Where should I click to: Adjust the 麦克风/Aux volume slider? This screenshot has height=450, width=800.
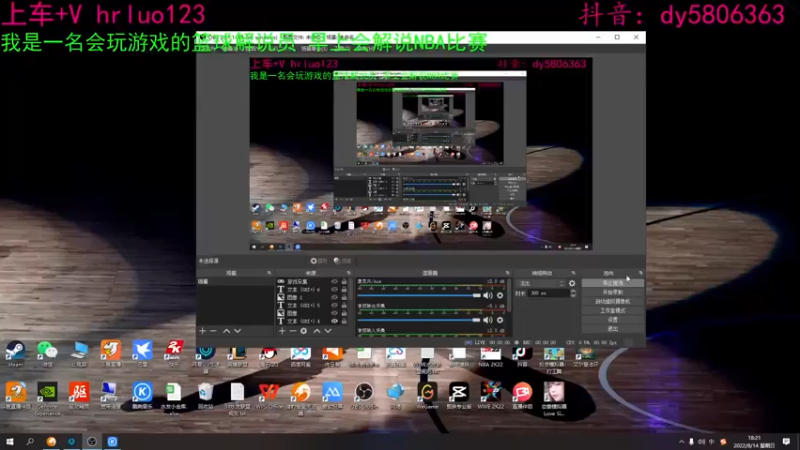coord(419,295)
